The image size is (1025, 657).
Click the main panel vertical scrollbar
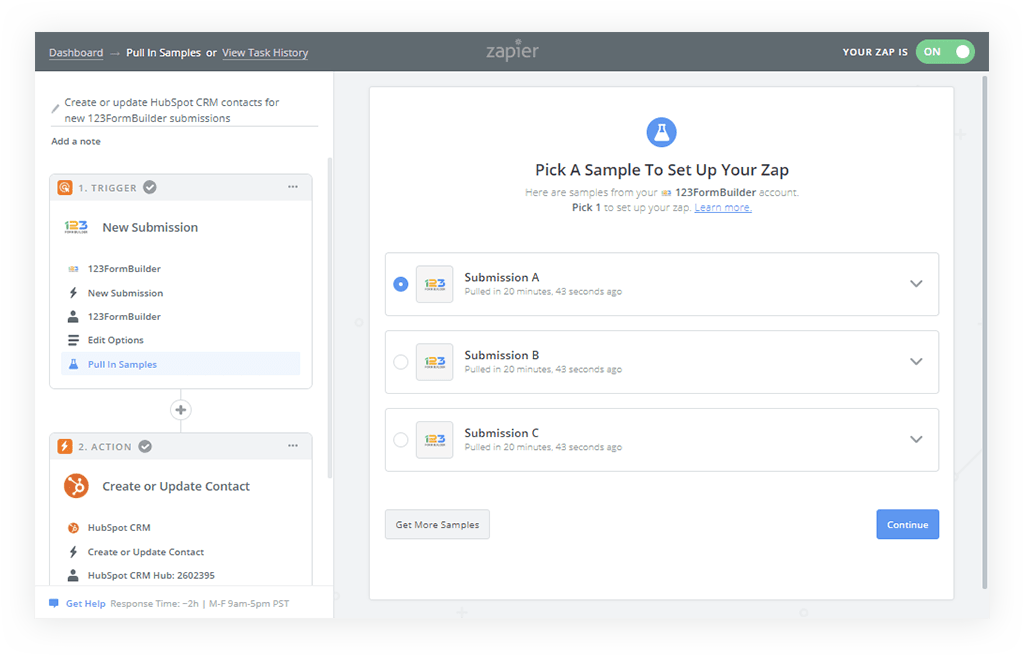(x=984, y=332)
